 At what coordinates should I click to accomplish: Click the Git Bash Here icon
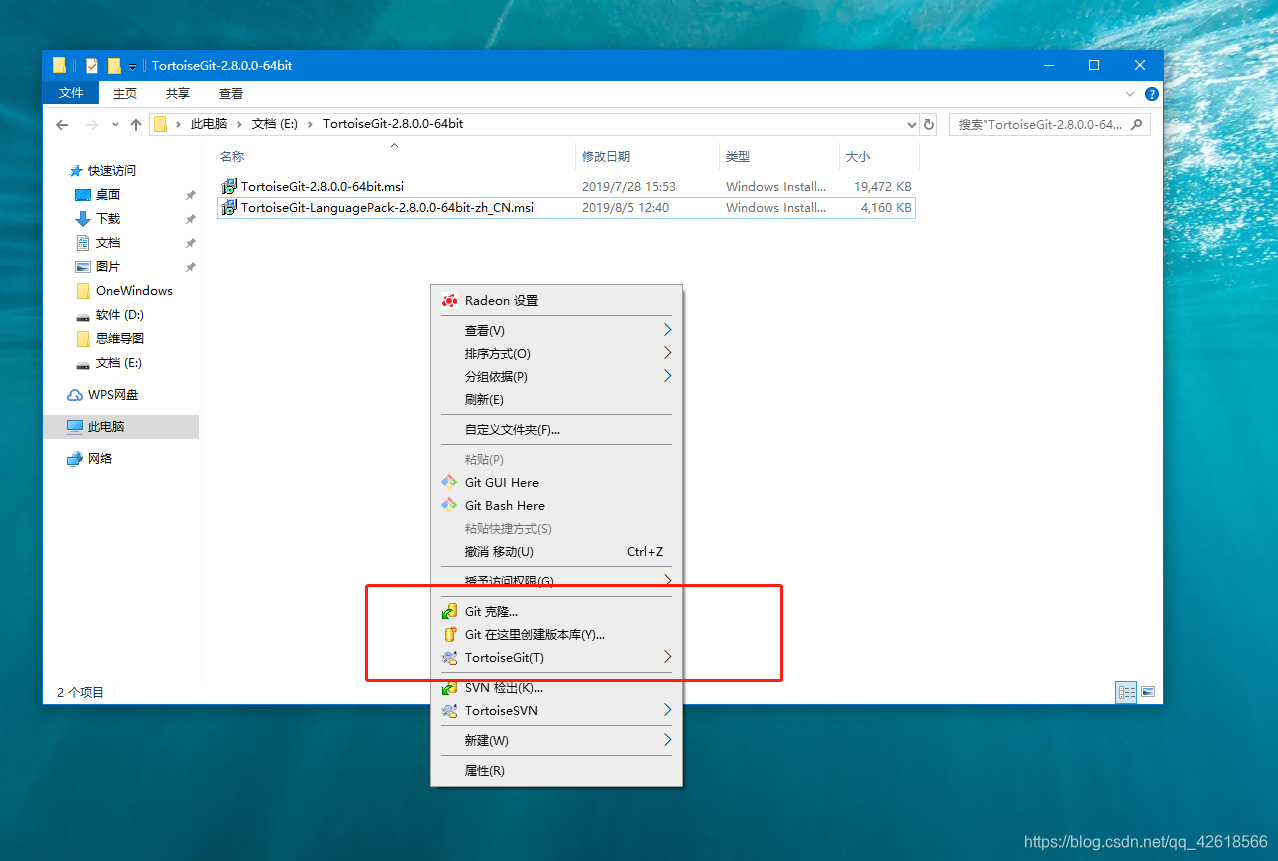(450, 505)
